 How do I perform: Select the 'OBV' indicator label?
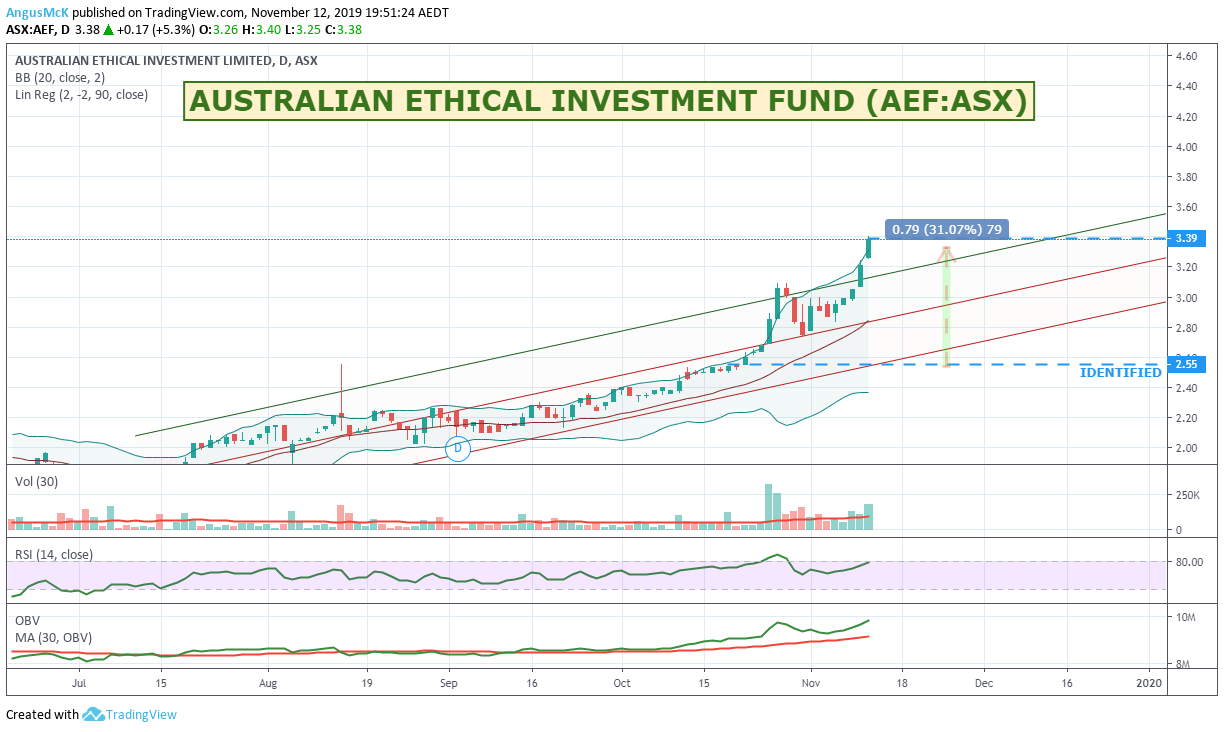pyautogui.click(x=27, y=620)
